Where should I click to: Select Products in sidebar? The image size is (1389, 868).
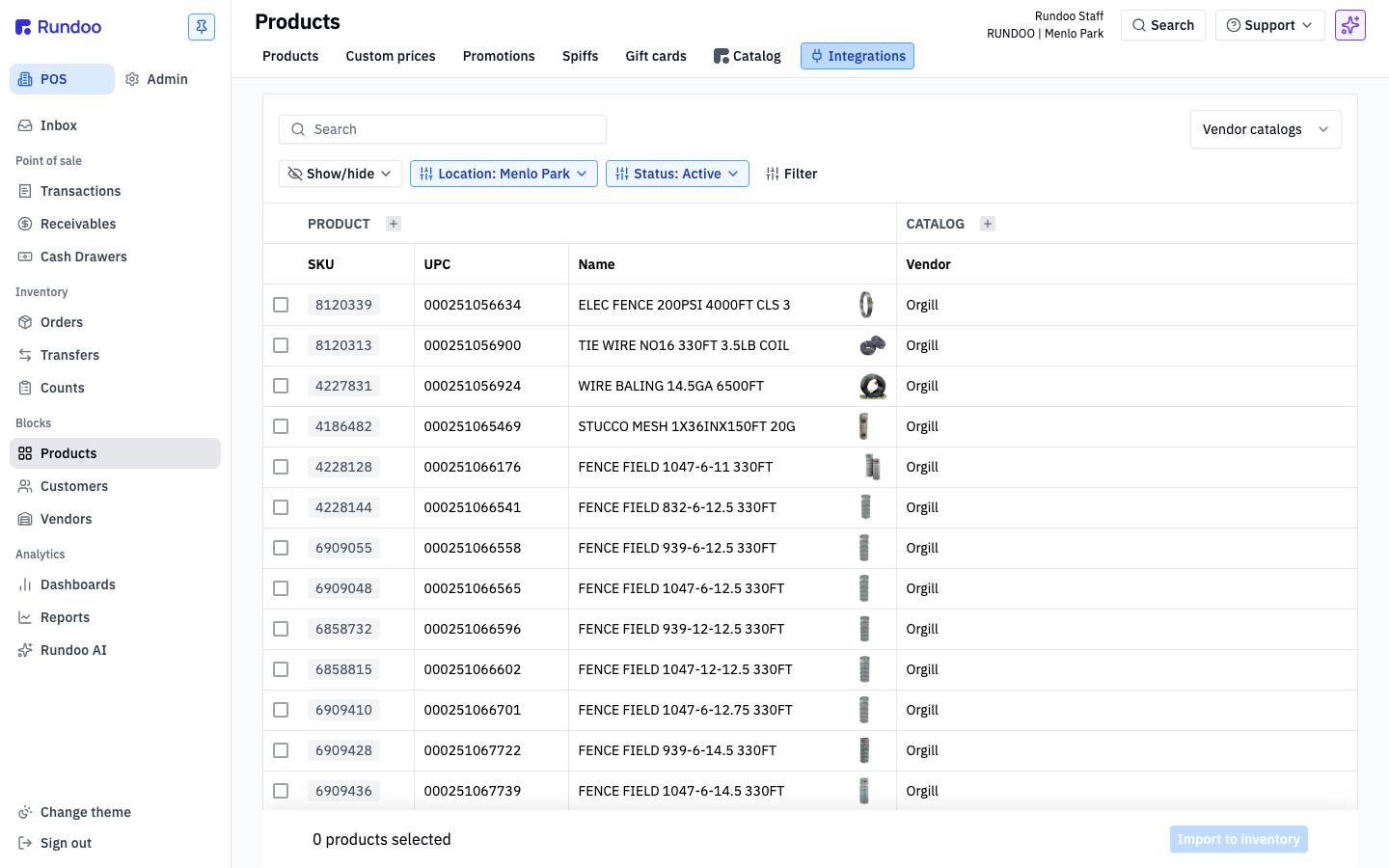pyautogui.click(x=115, y=453)
